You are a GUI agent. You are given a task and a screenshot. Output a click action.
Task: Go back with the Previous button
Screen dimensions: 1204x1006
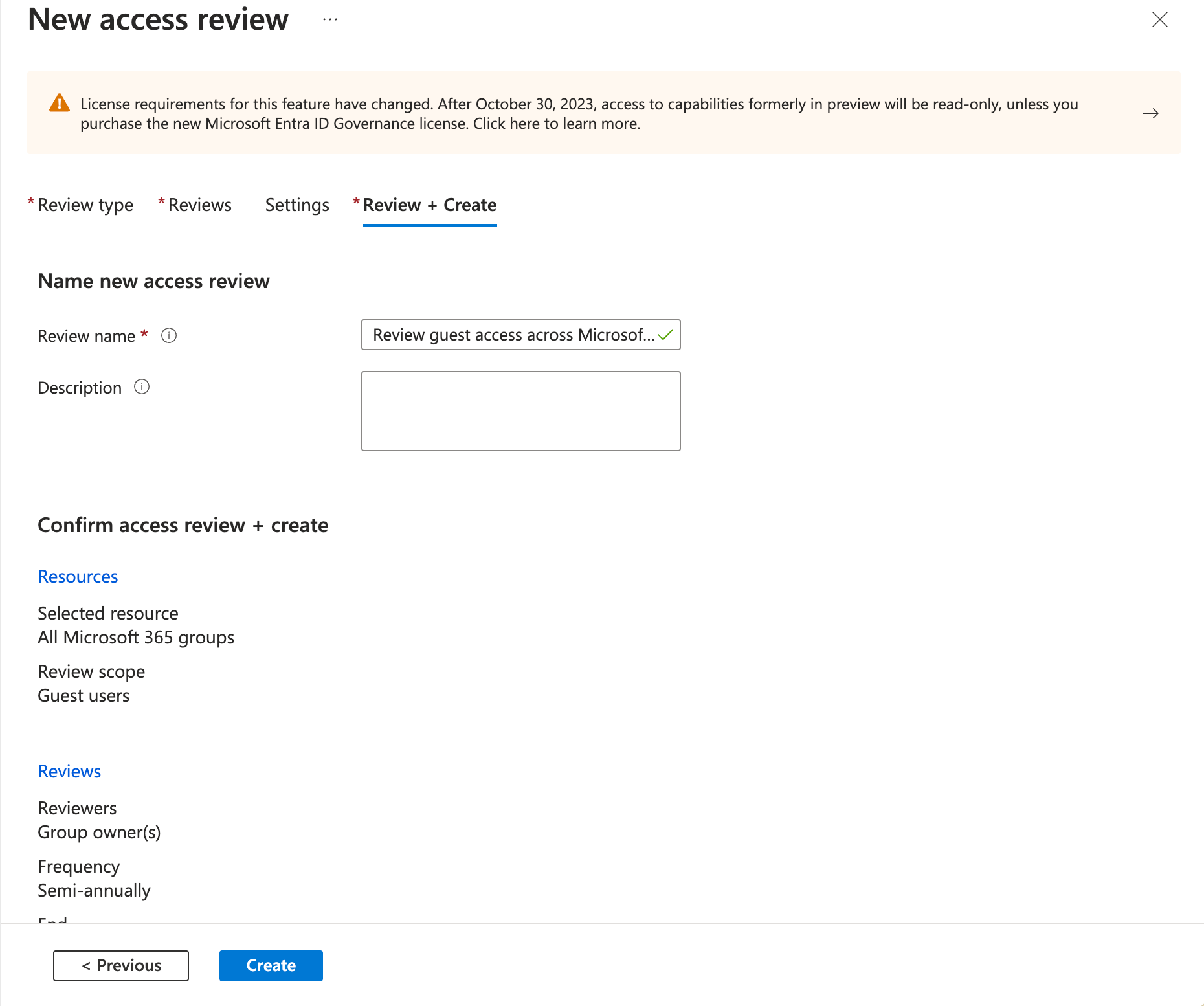121,965
